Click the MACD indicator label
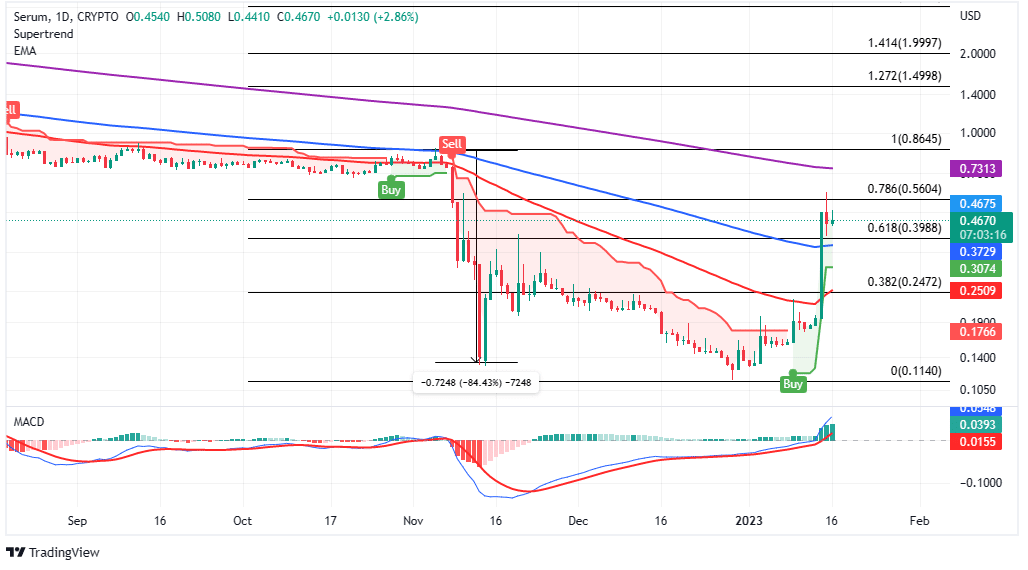Viewport: 1028px width, 570px height. pyautogui.click(x=29, y=422)
